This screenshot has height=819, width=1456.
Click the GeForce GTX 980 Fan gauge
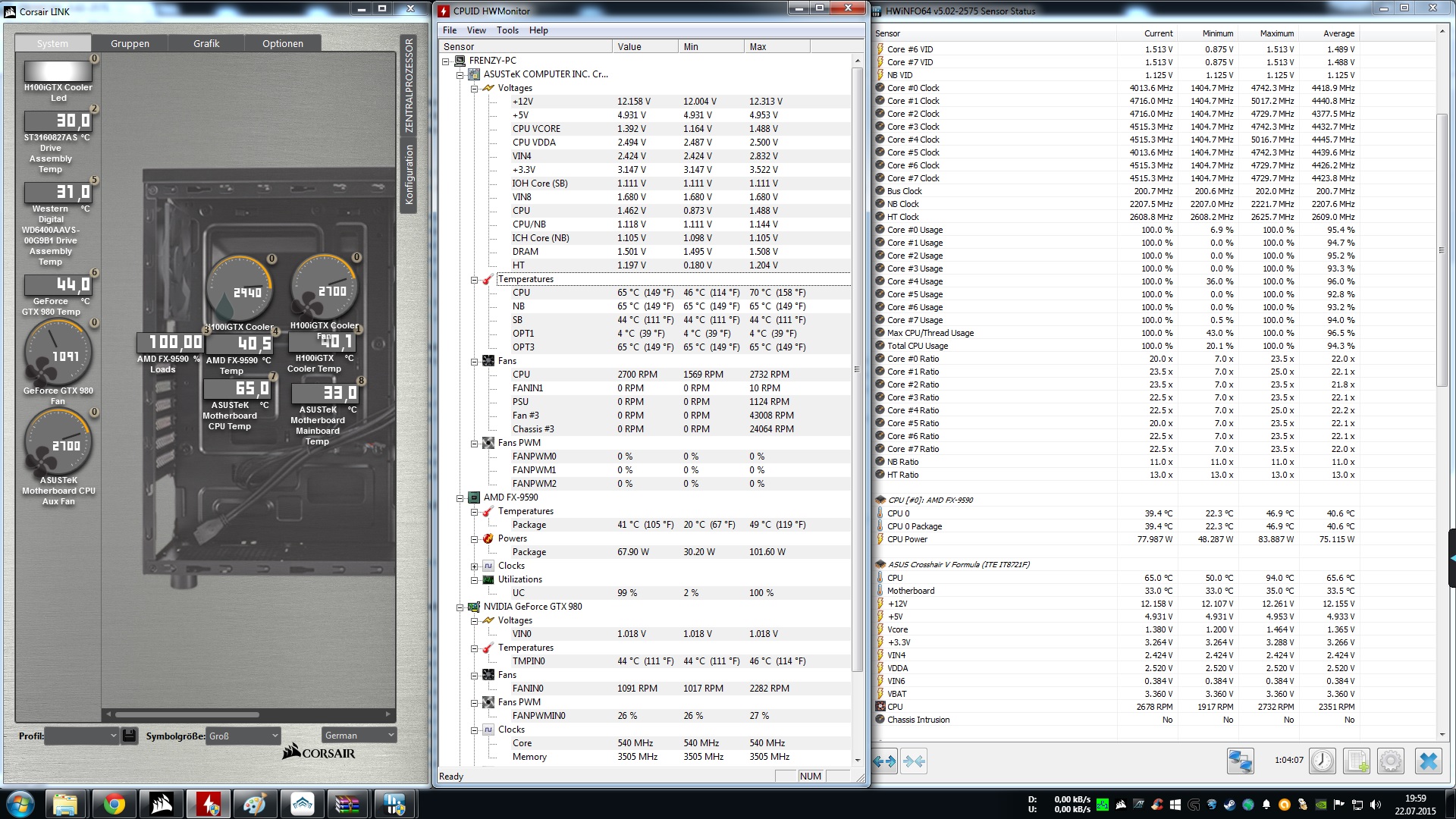point(58,354)
